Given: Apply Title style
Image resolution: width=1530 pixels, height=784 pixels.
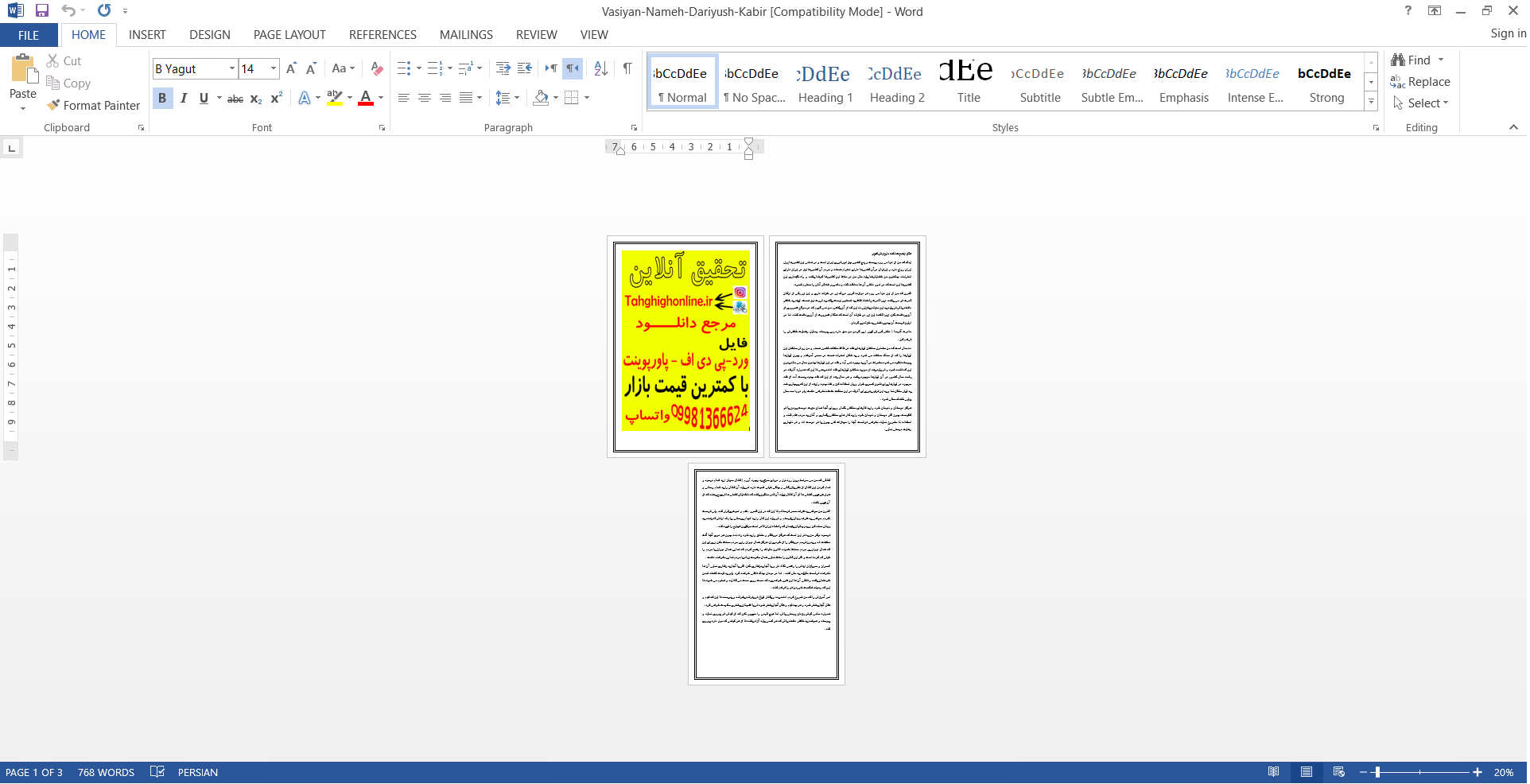Looking at the screenshot, I should [968, 82].
